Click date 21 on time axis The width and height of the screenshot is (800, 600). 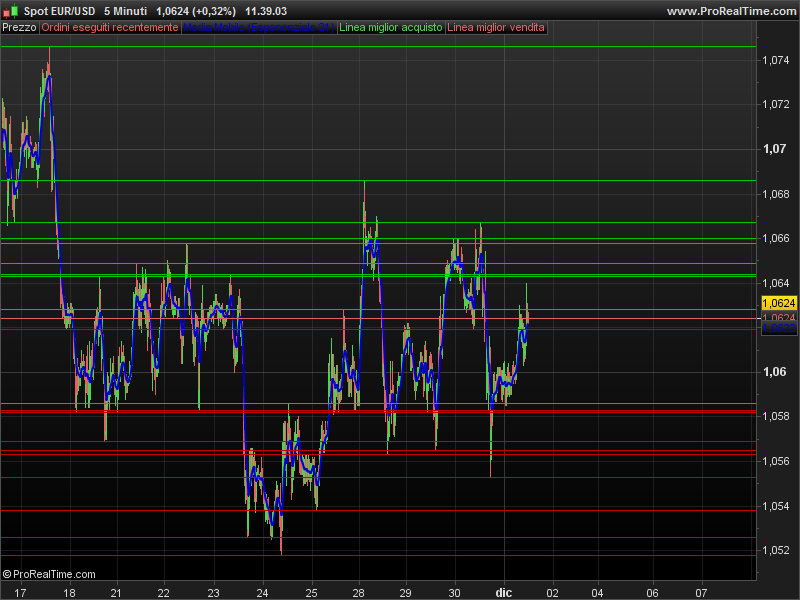tap(116, 593)
